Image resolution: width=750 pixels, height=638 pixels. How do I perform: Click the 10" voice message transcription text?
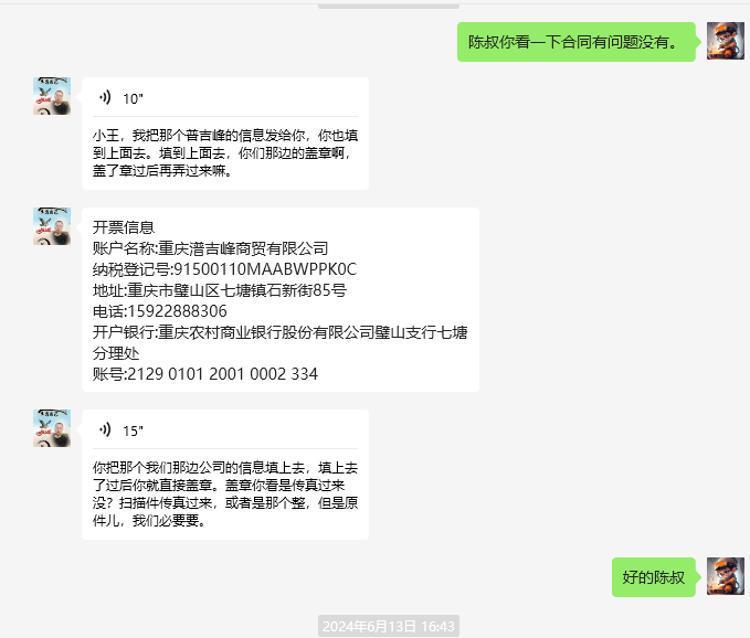225,153
